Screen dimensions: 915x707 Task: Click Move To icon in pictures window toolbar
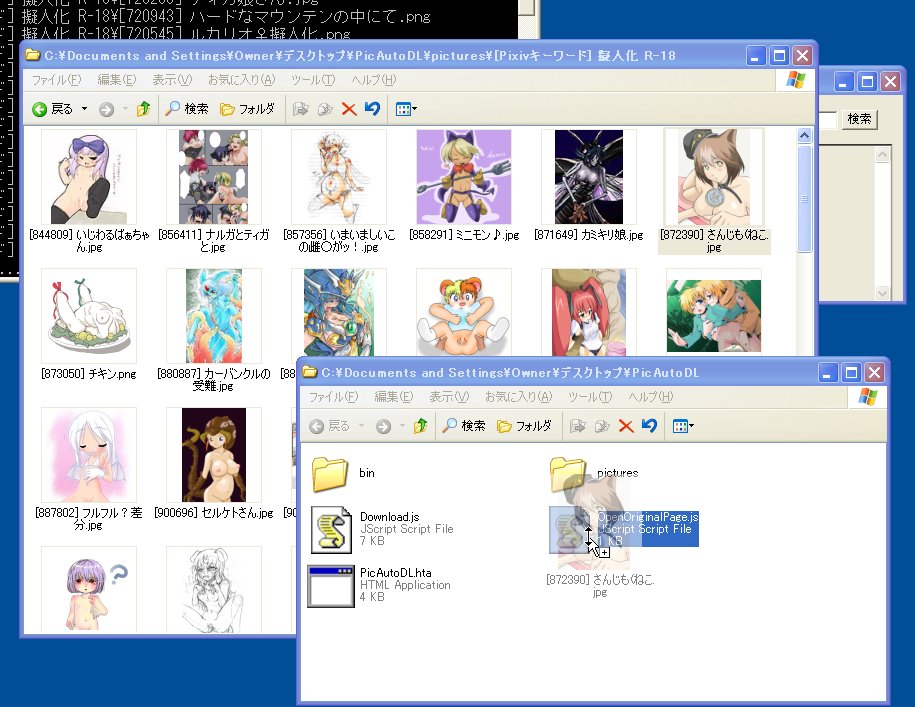tap(301, 109)
